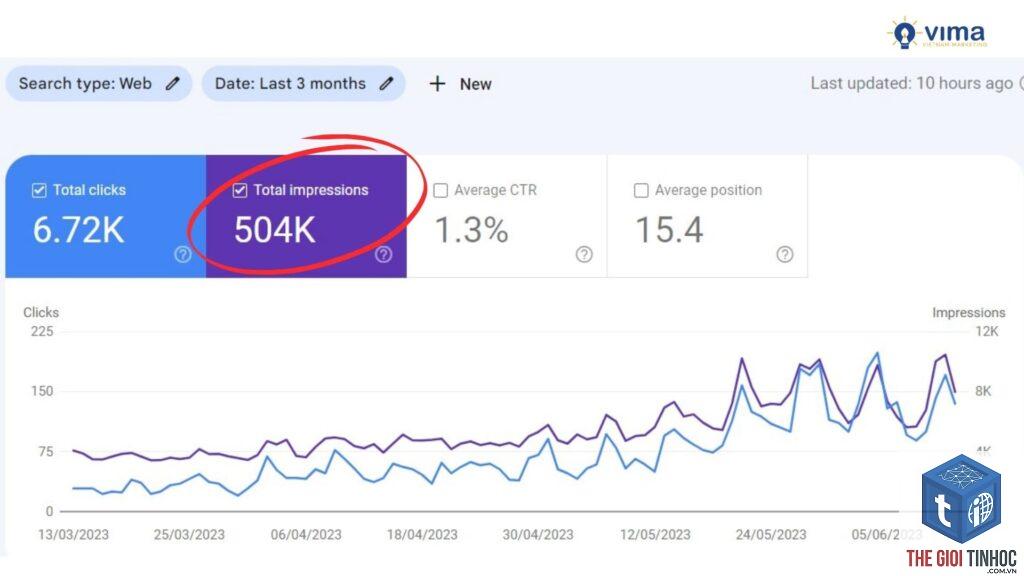
Task: Click the 30/04/2023 date label
Action: [x=538, y=534]
